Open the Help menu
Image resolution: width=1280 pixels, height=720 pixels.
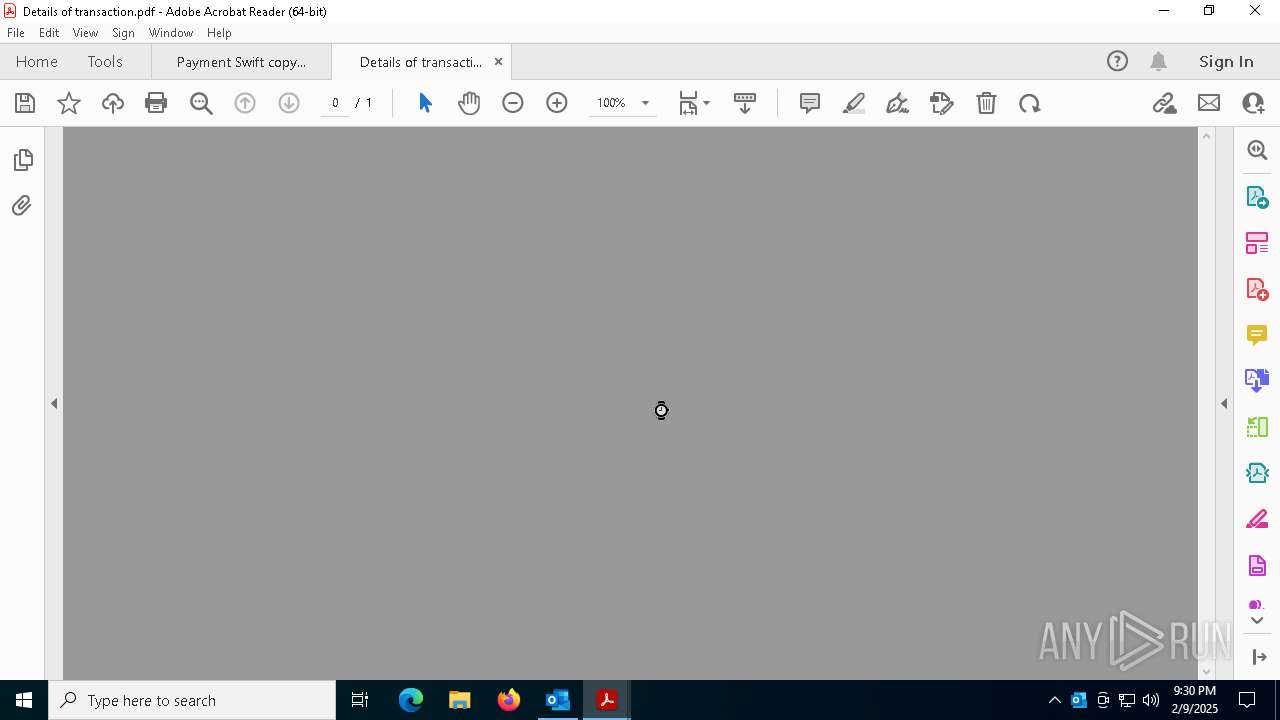pos(219,33)
